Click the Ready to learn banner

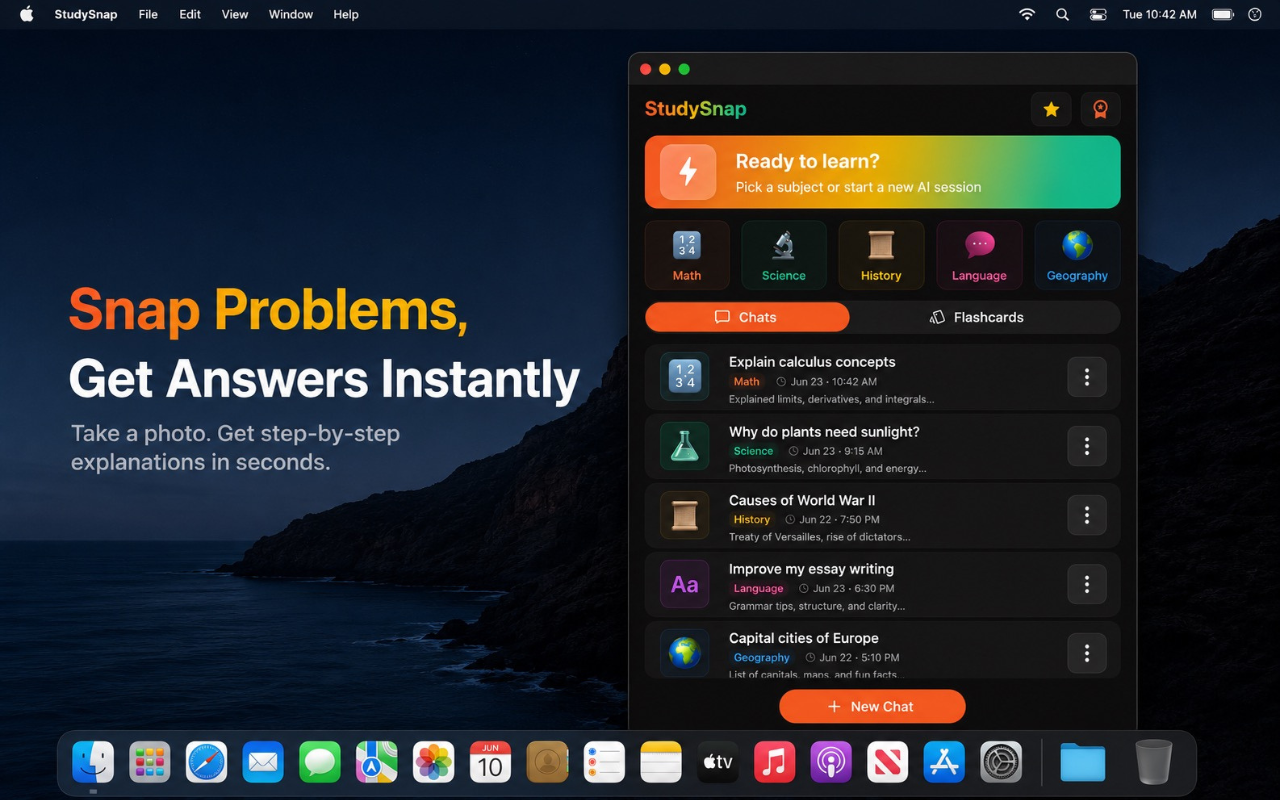[882, 172]
